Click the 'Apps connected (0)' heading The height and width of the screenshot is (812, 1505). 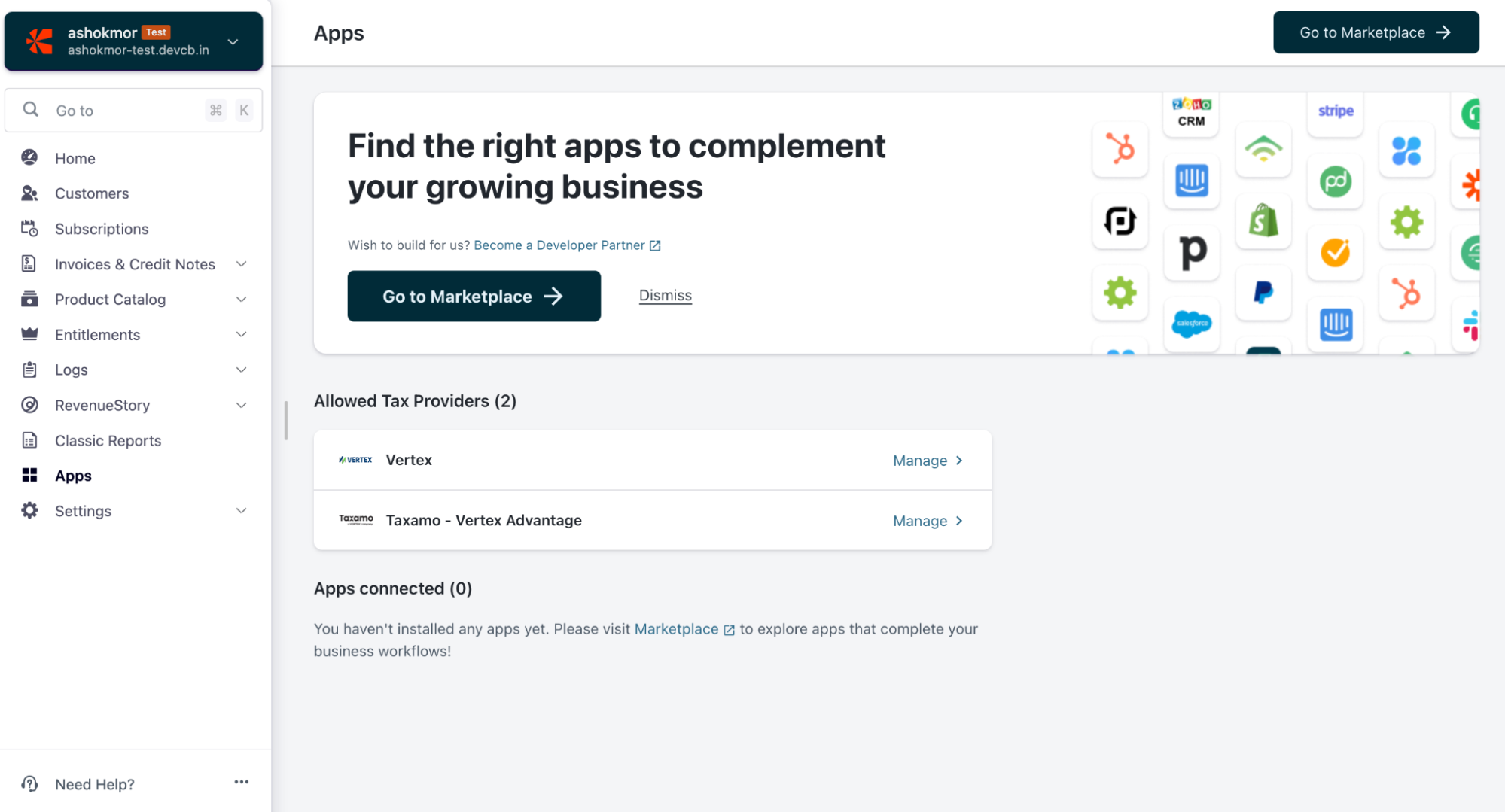393,588
